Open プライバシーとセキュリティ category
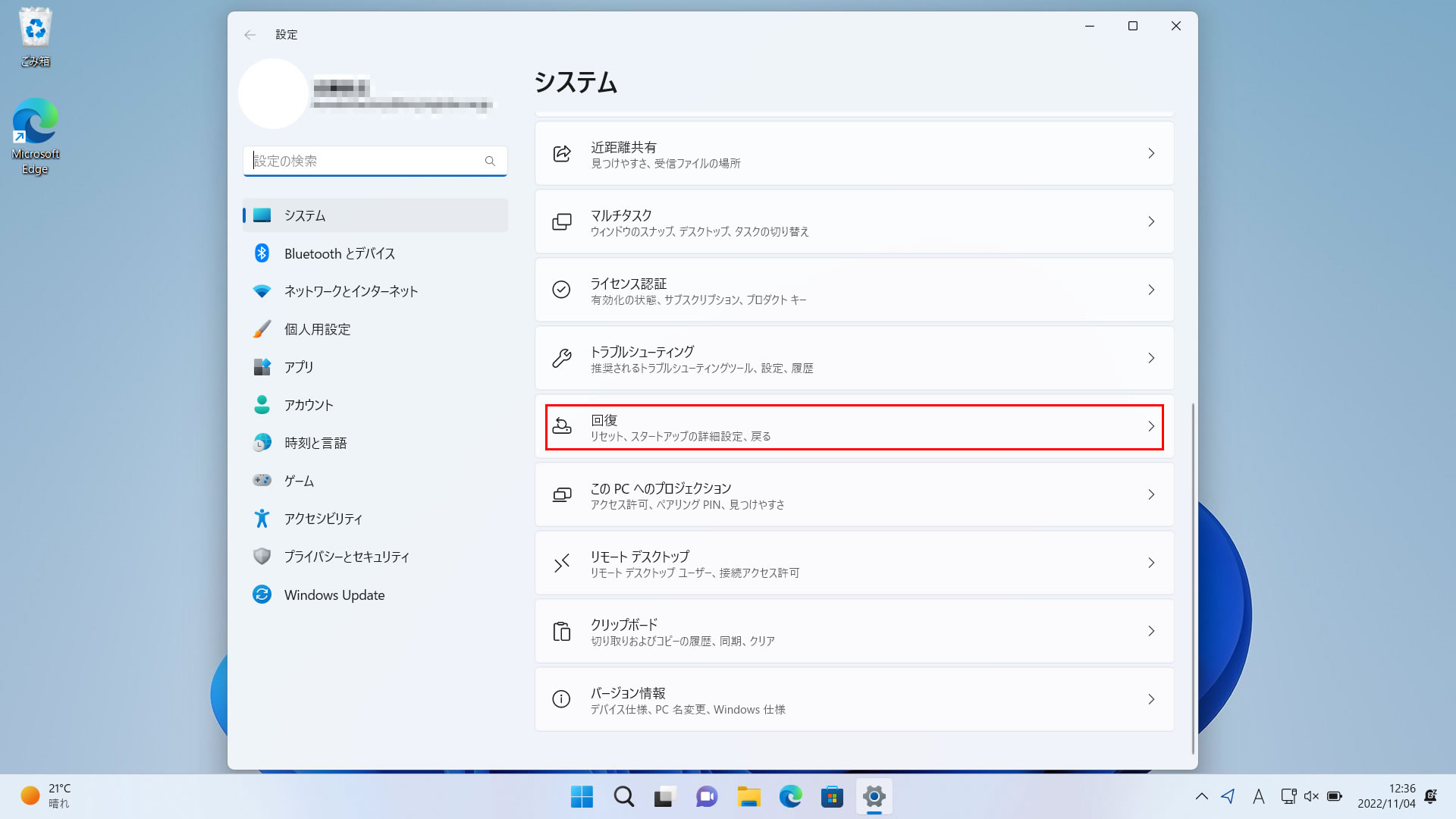The height and width of the screenshot is (819, 1456). click(375, 557)
